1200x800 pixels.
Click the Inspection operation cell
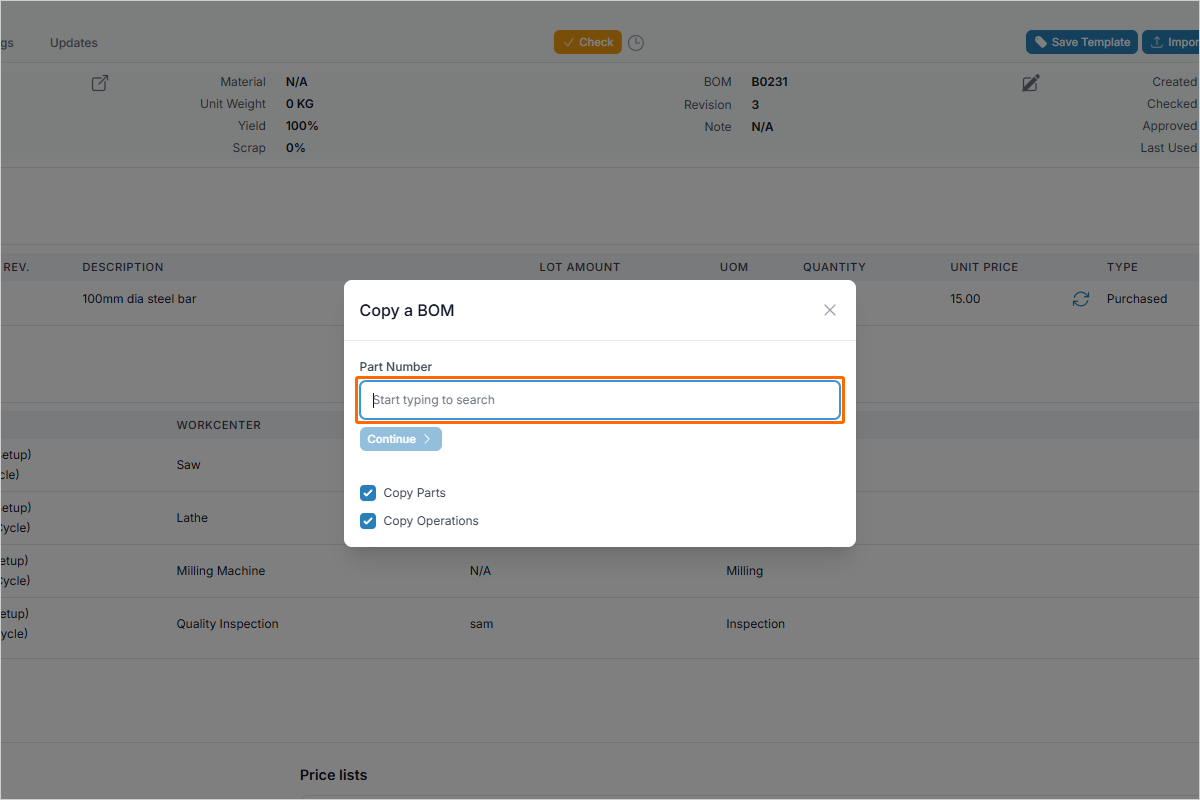coord(755,624)
